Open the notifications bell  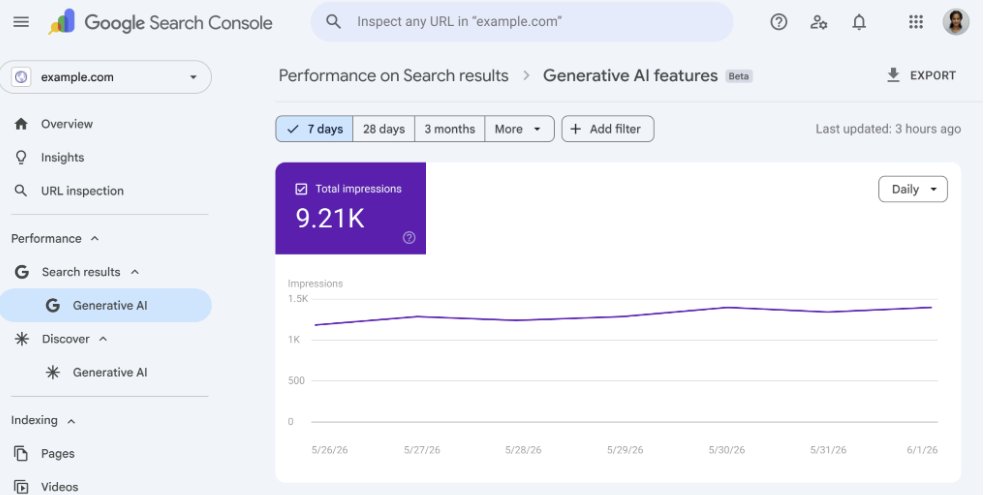coord(859,22)
